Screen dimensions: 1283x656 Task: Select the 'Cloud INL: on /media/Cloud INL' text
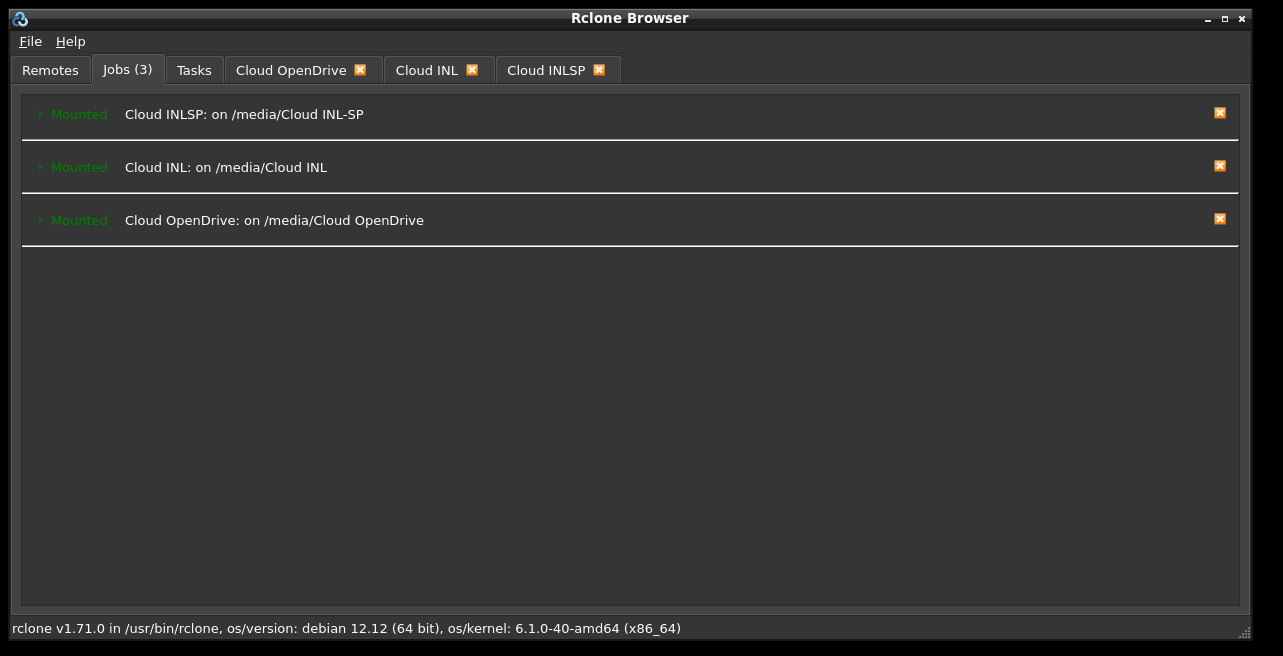(226, 167)
